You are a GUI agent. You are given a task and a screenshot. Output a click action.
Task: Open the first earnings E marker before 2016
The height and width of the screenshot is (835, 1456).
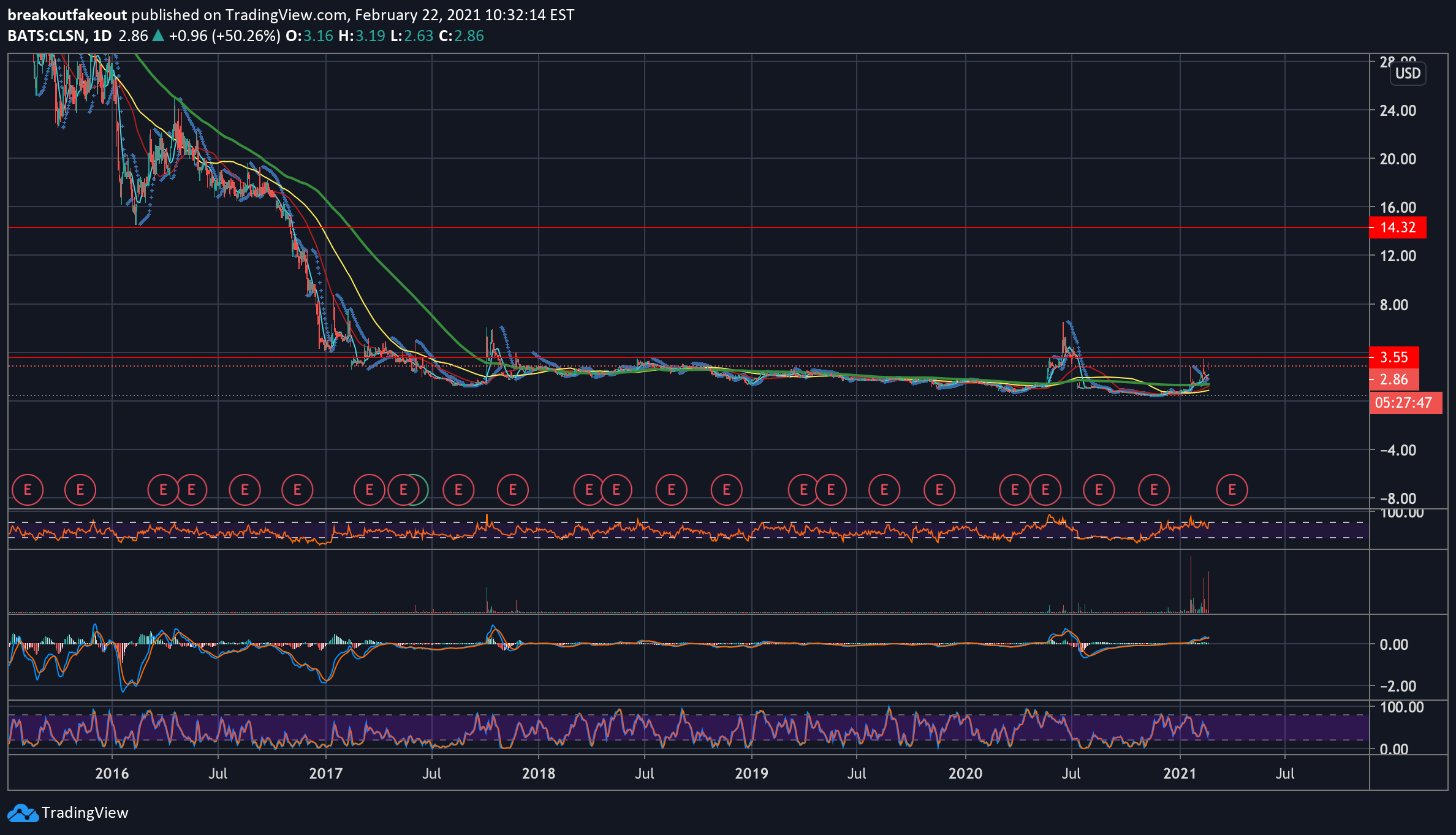tap(27, 490)
